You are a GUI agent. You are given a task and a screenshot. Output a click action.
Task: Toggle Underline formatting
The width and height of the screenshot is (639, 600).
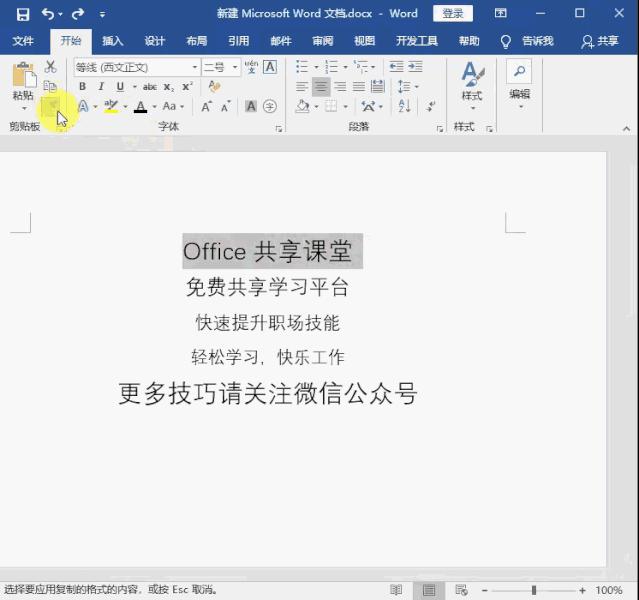120,86
